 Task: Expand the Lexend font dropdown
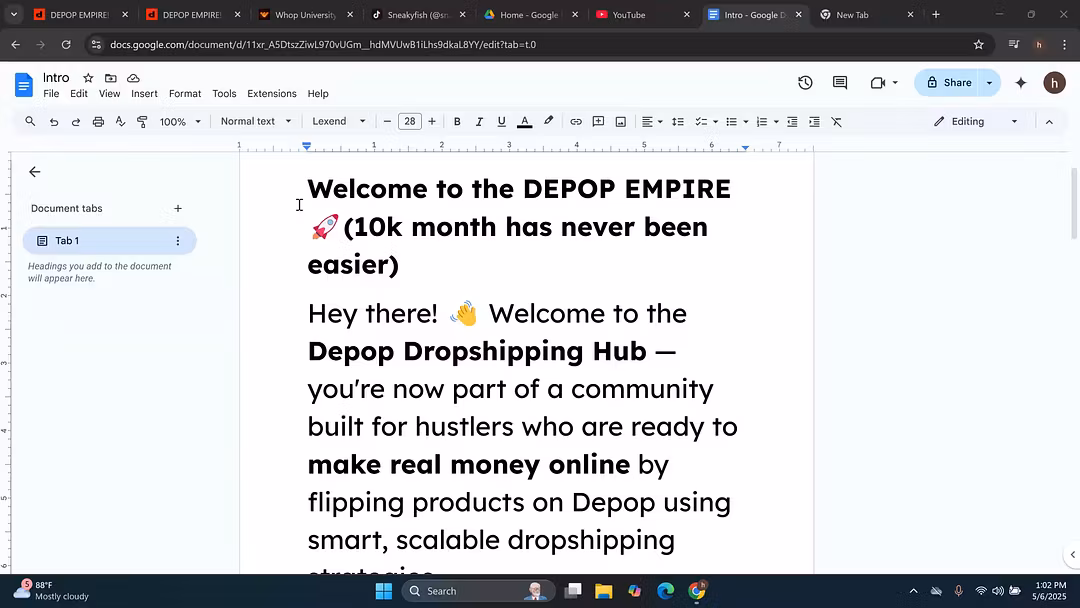coord(338,122)
